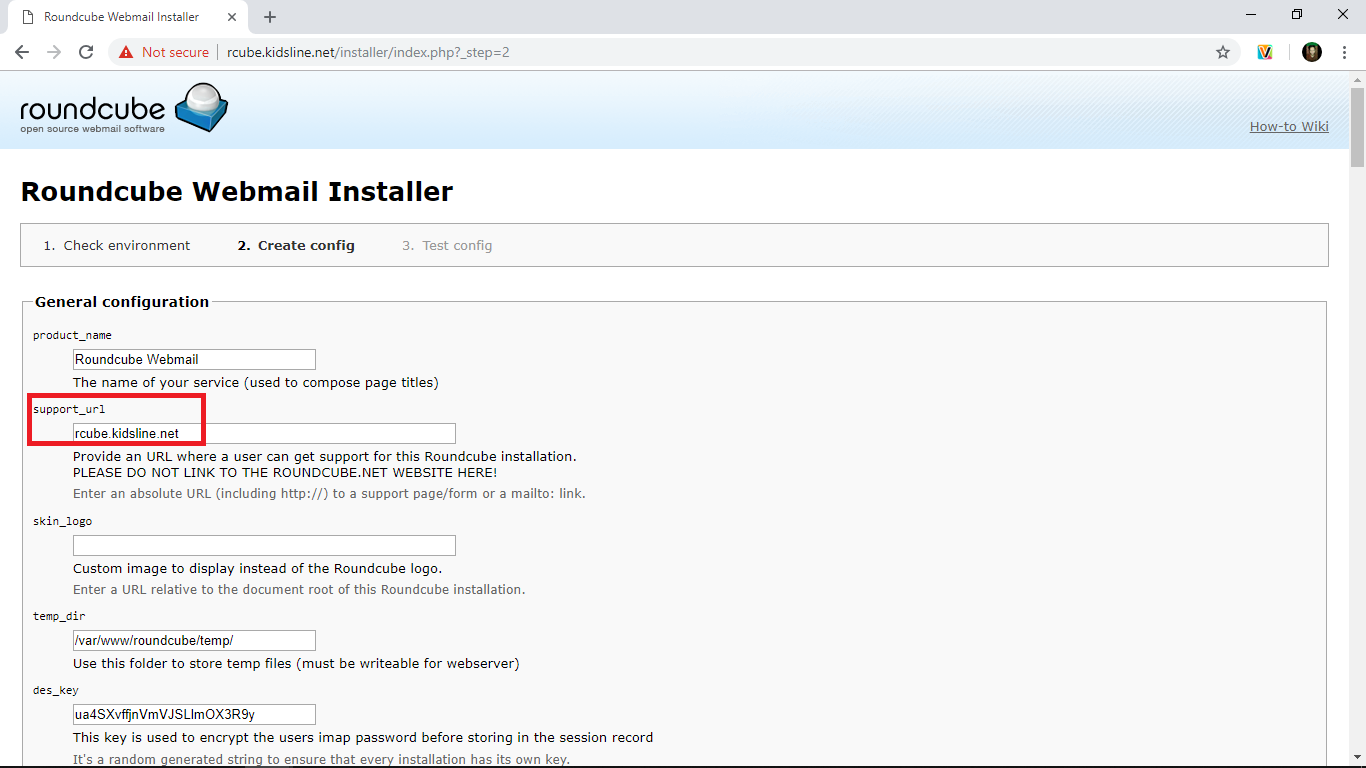Click the scrollbar up arrow

point(1357,78)
